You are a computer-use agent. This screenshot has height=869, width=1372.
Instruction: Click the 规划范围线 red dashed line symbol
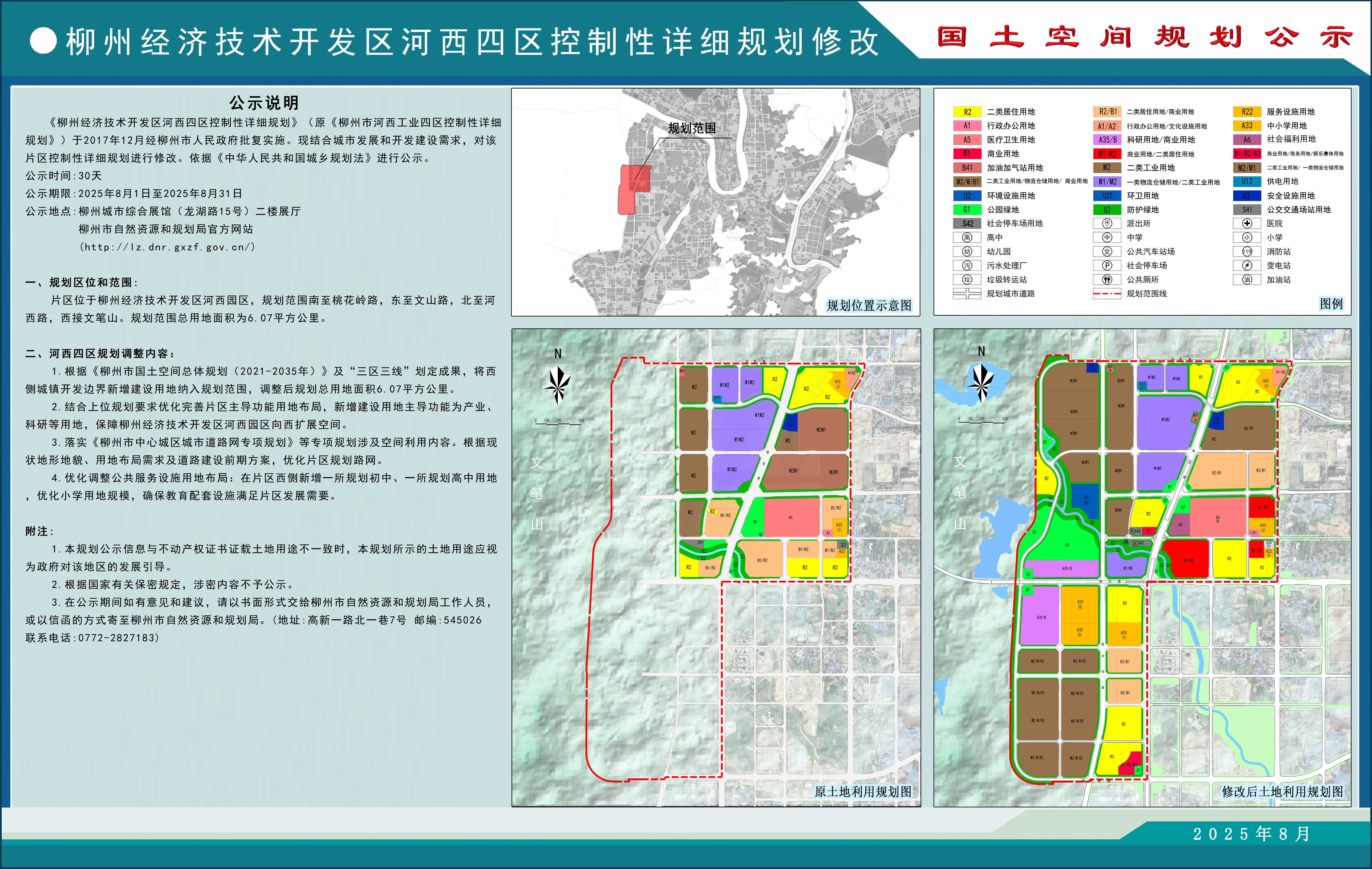[1107, 294]
